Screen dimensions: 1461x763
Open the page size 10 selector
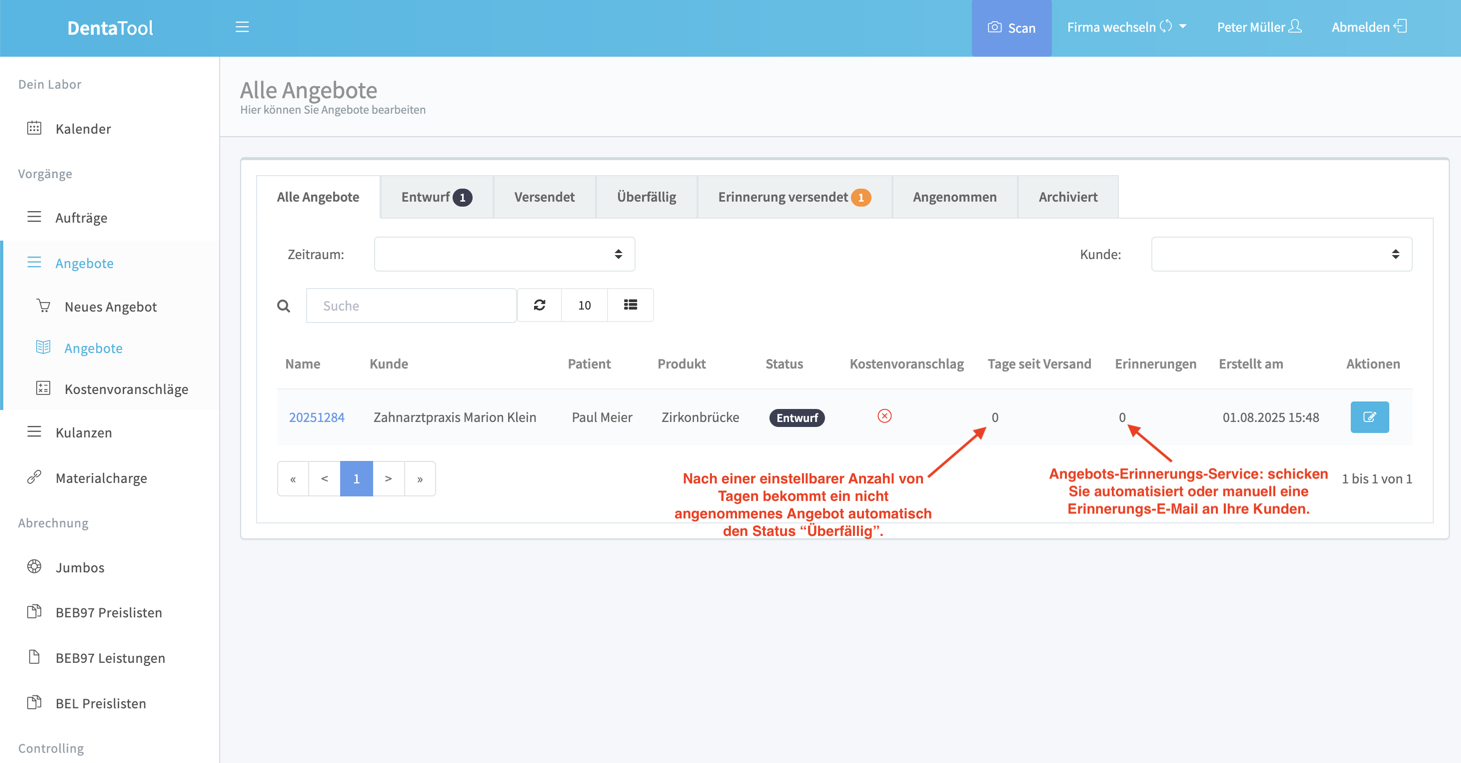[584, 305]
